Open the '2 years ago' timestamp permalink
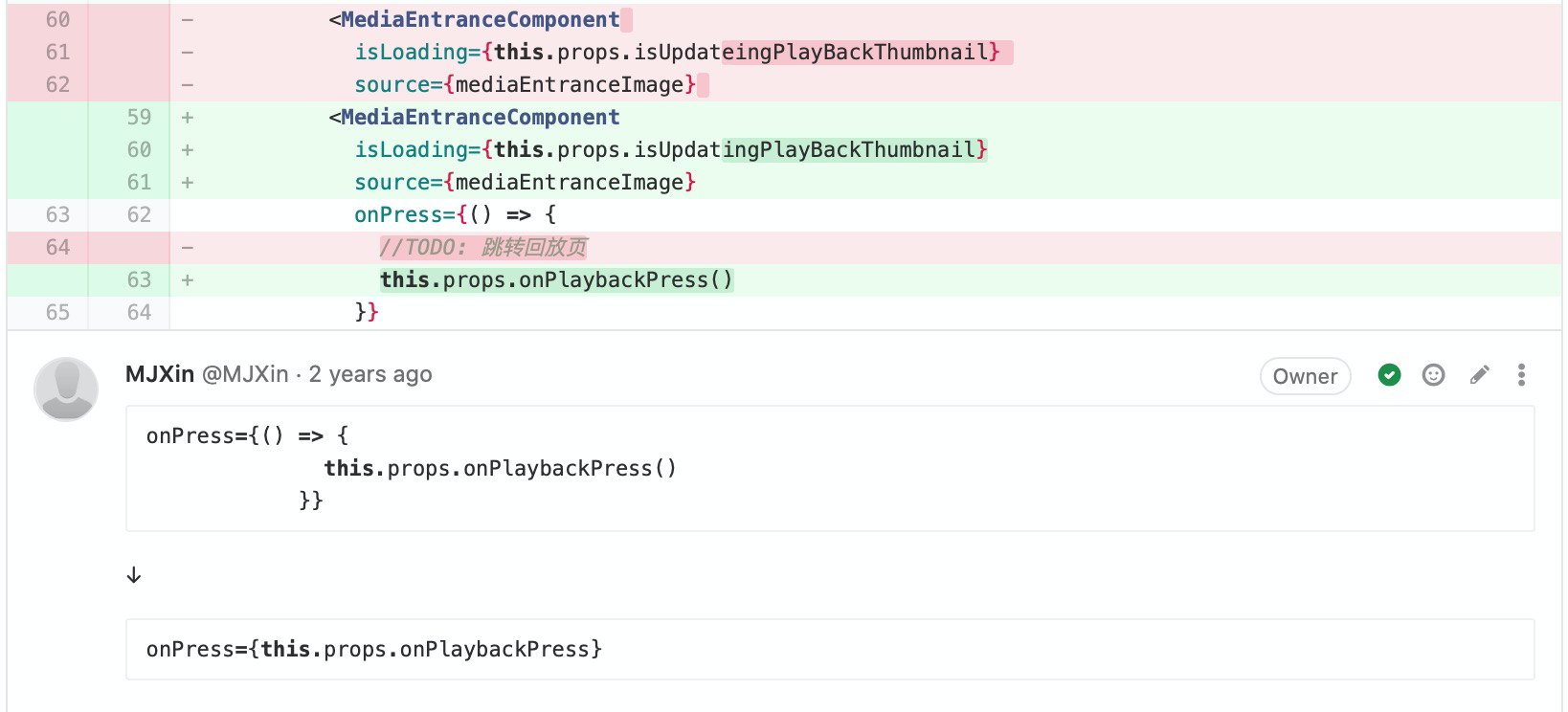This screenshot has width=1568, height=712. click(x=370, y=374)
